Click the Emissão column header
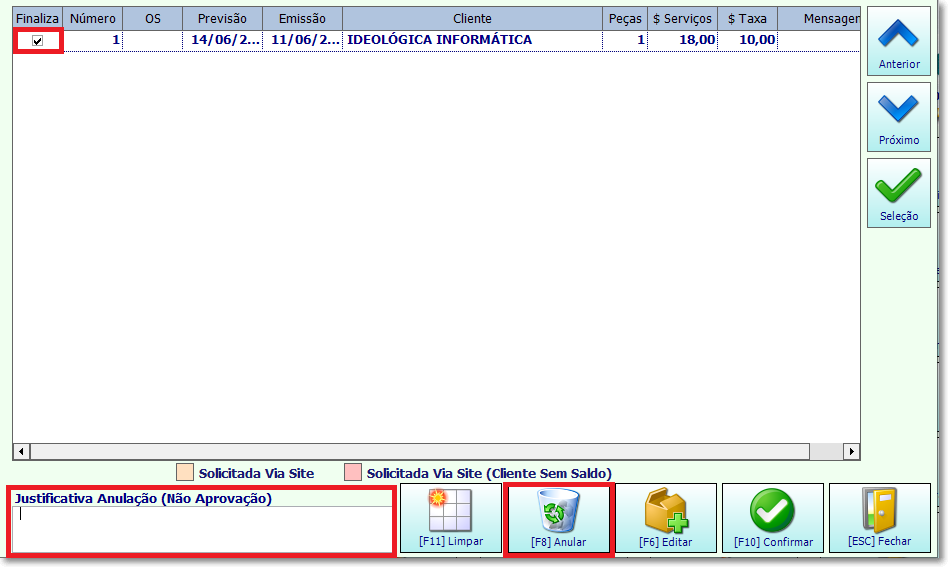 [302, 19]
